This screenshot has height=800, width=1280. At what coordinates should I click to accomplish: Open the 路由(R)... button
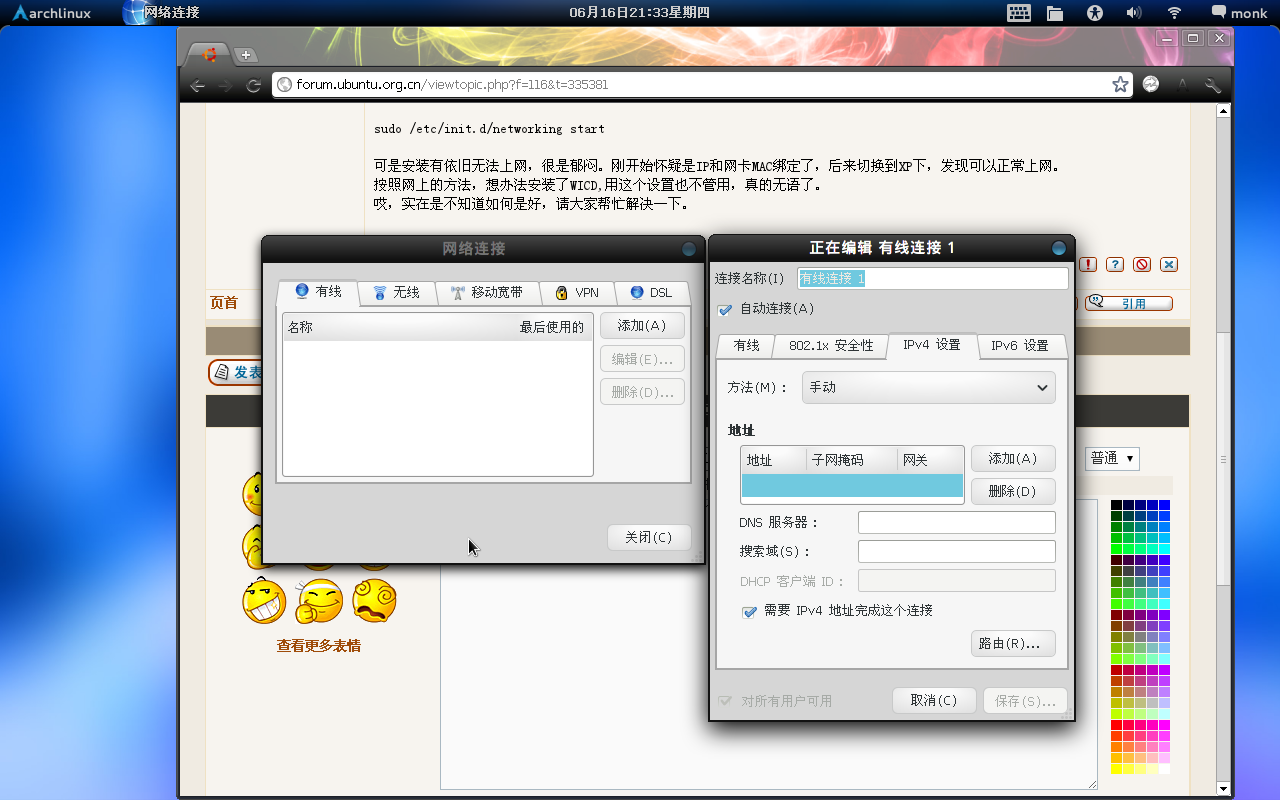tap(1013, 643)
